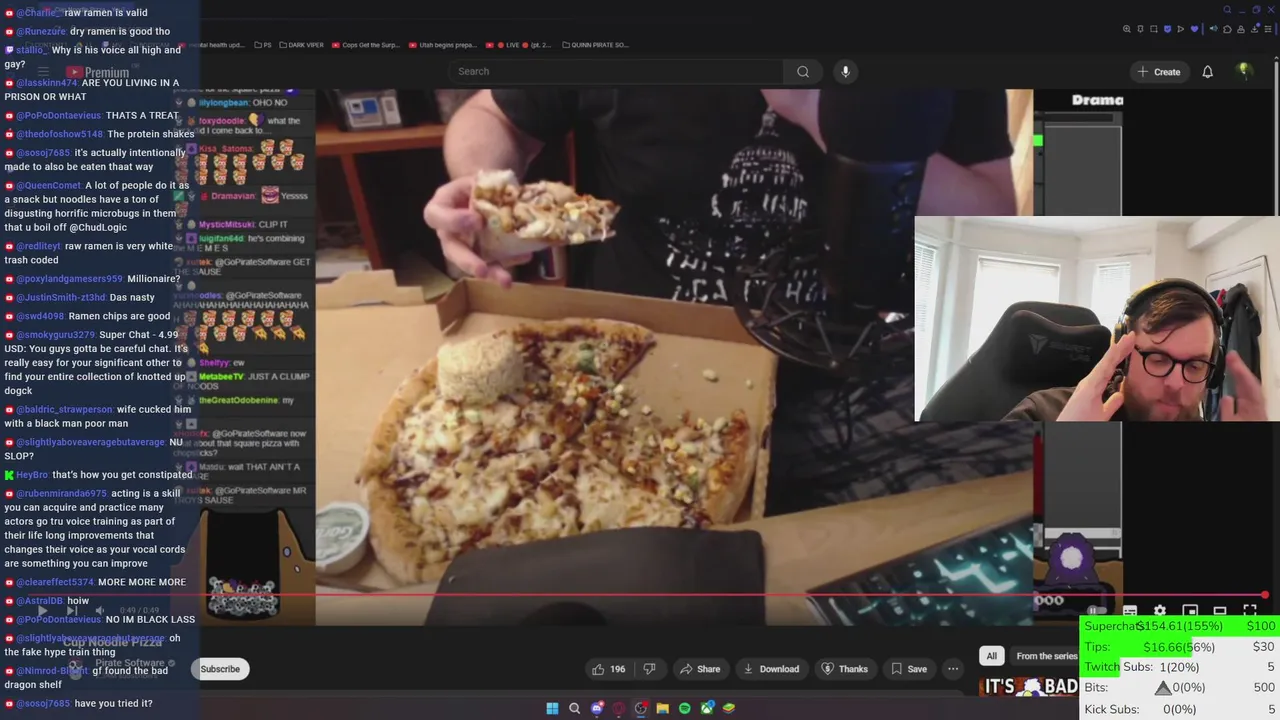Click the IT'S BAD video thumbnail
The width and height of the screenshot is (1280, 720).
point(1030,687)
